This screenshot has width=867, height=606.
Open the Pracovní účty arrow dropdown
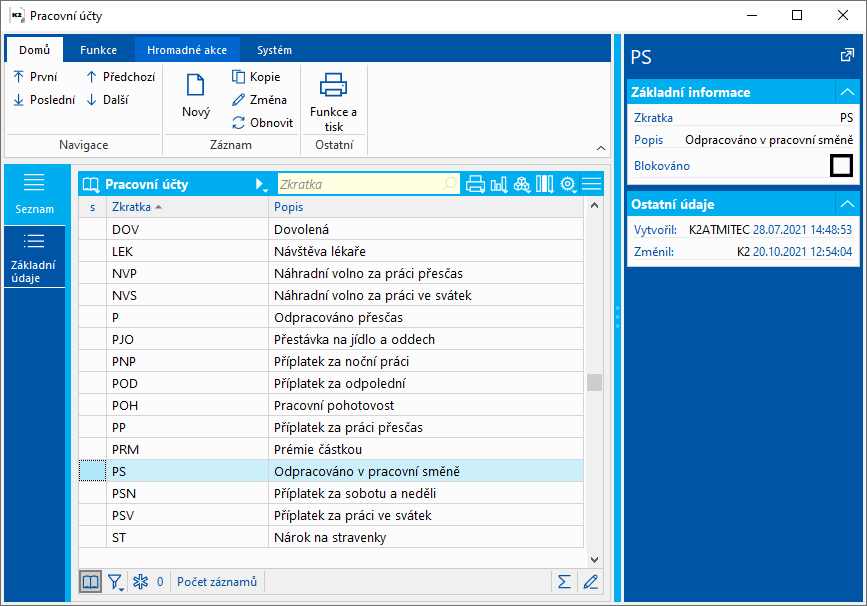coord(261,184)
